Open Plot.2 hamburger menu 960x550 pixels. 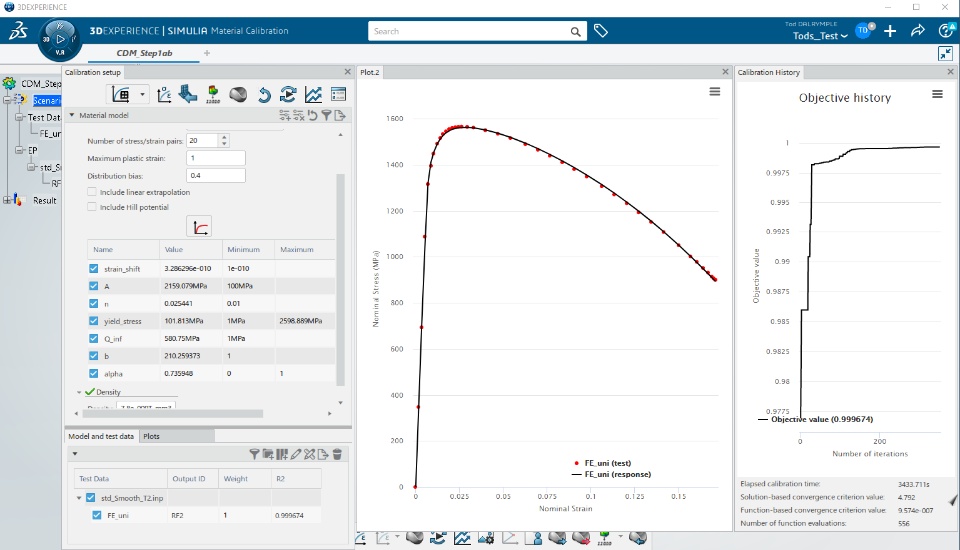pos(714,92)
